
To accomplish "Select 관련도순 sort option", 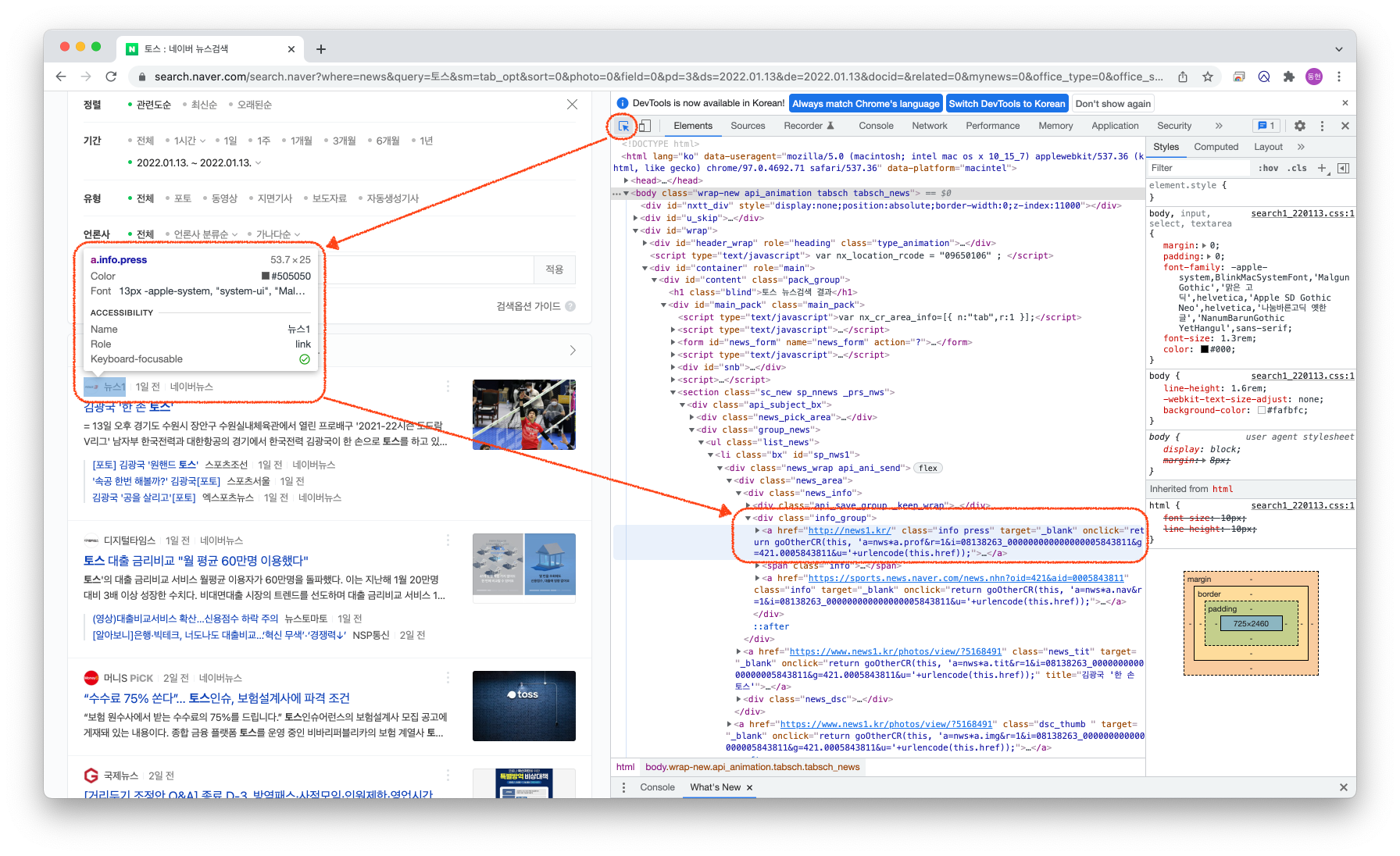I will point(153,105).
